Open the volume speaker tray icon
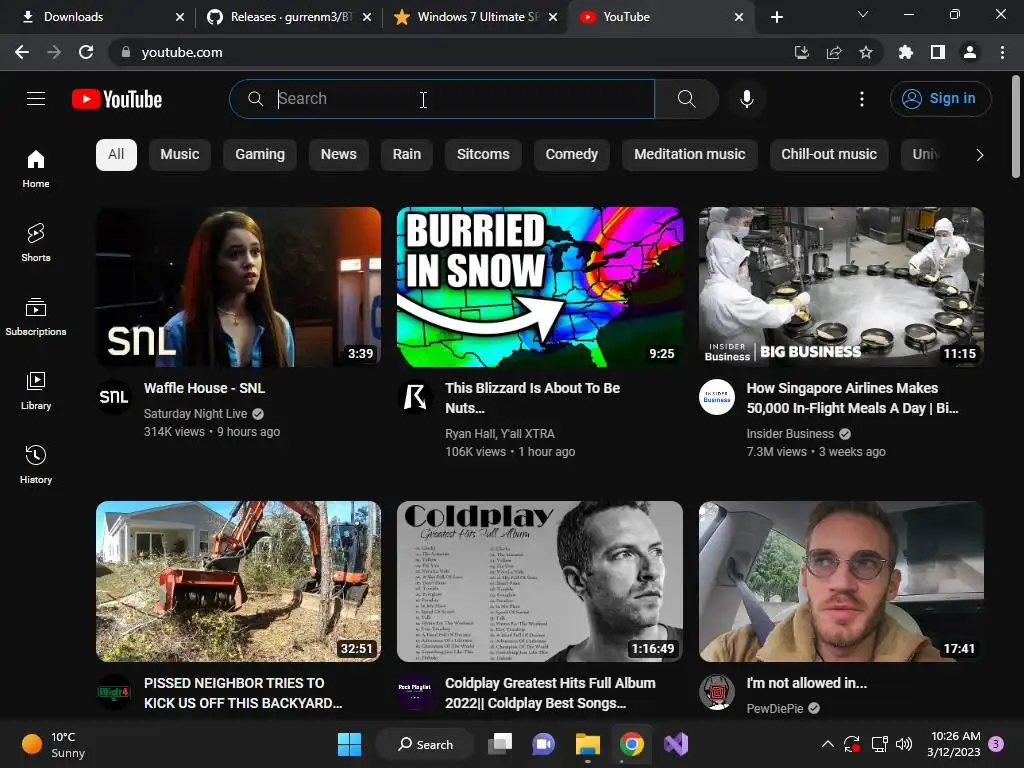The image size is (1024, 768). [x=904, y=744]
